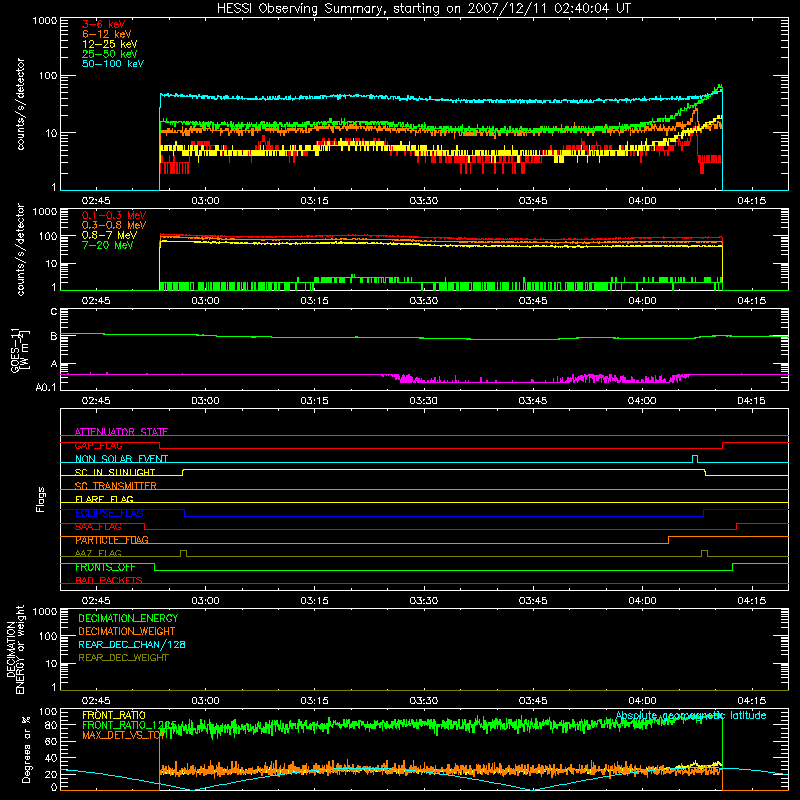Click the NON_SOLAR_EVENT pulse near 04:07
Screen dimensions: 800x800
point(695,458)
